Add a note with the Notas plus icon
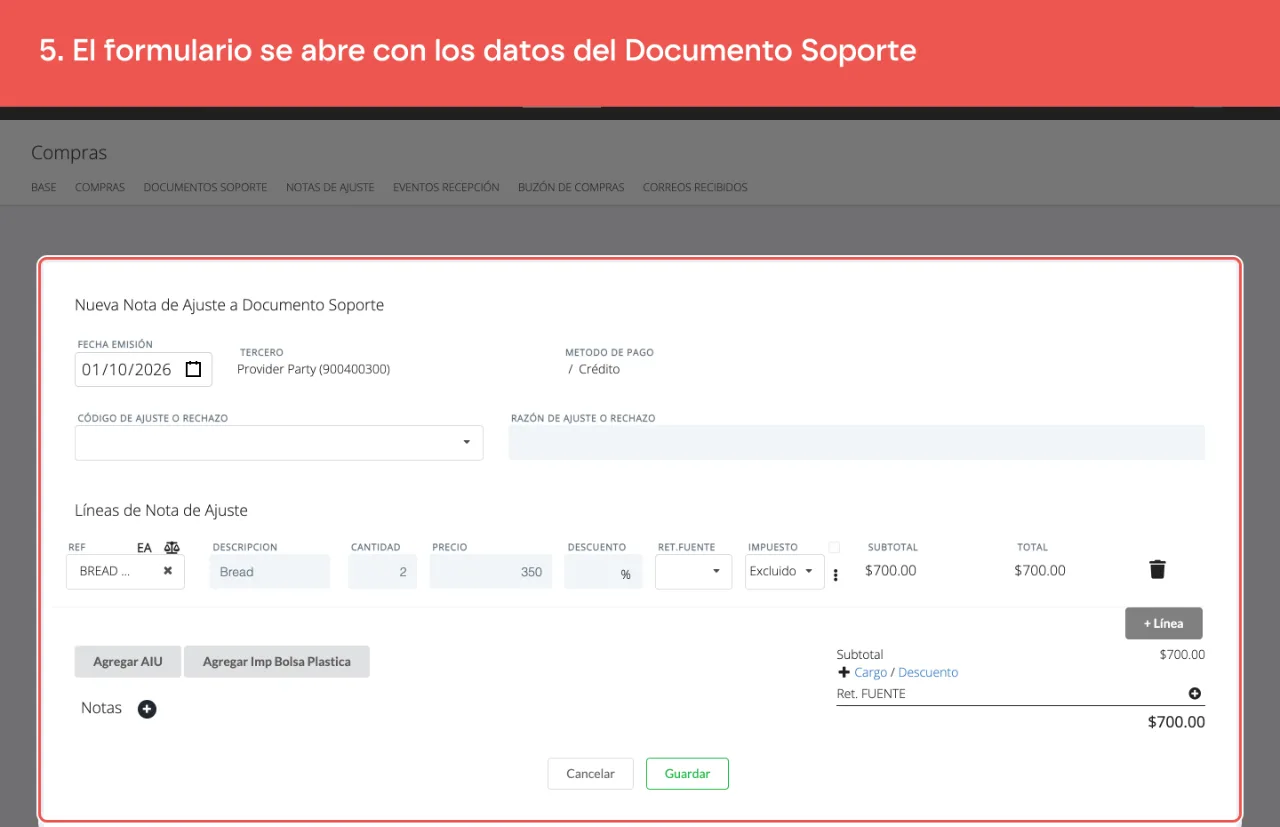 coord(147,709)
